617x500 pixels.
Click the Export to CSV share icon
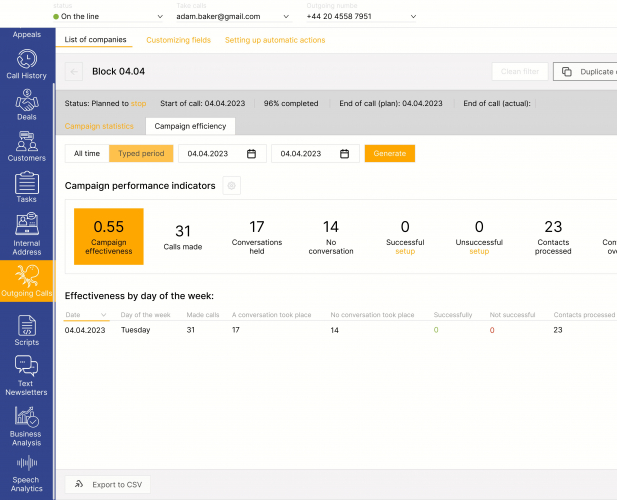(79, 484)
